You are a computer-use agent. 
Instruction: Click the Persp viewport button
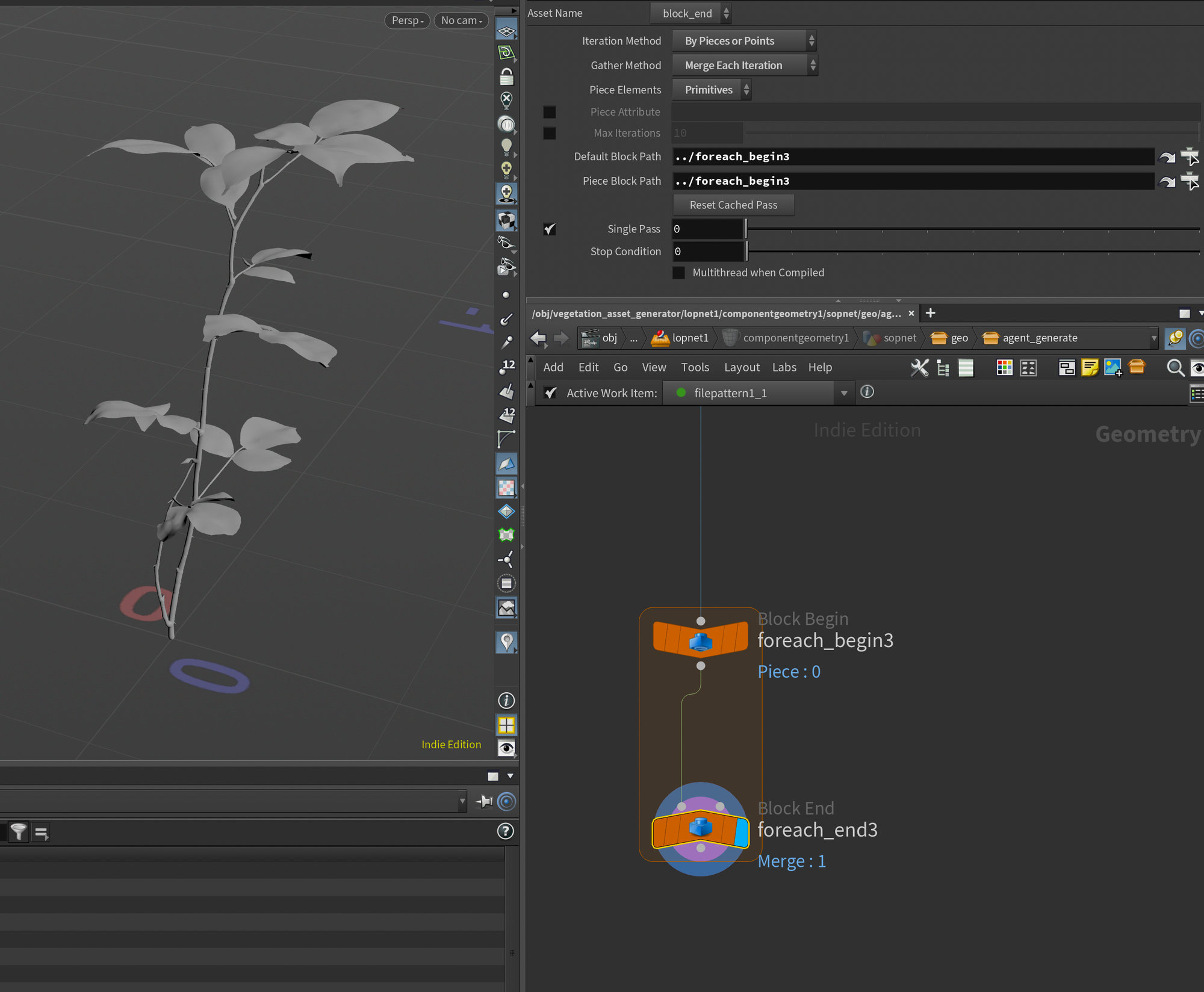point(408,20)
